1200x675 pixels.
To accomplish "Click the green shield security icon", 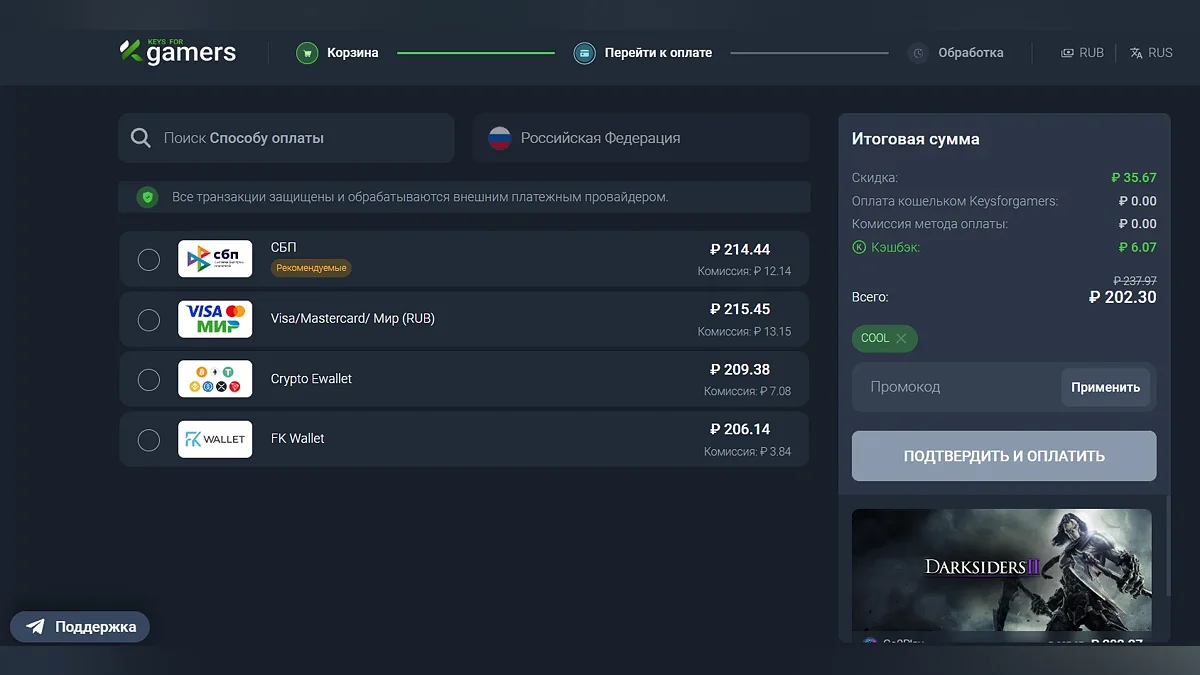I will (x=148, y=197).
